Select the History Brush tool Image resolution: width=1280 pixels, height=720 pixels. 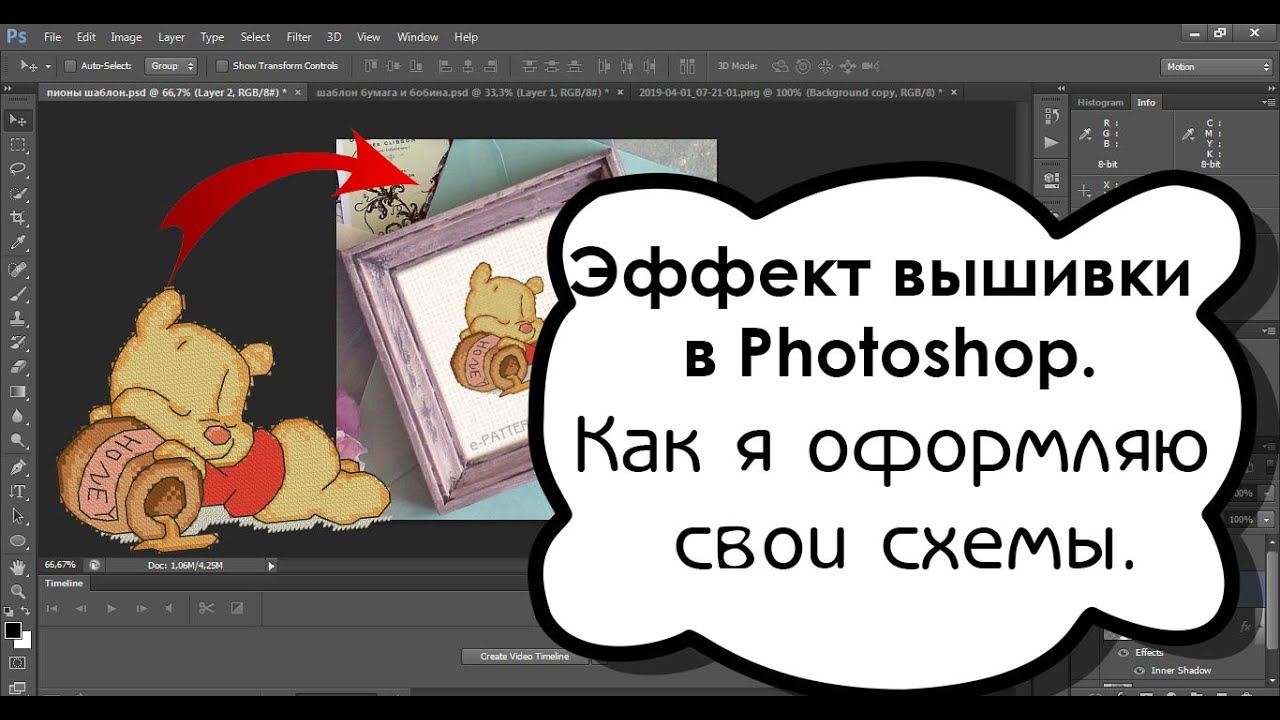point(18,342)
